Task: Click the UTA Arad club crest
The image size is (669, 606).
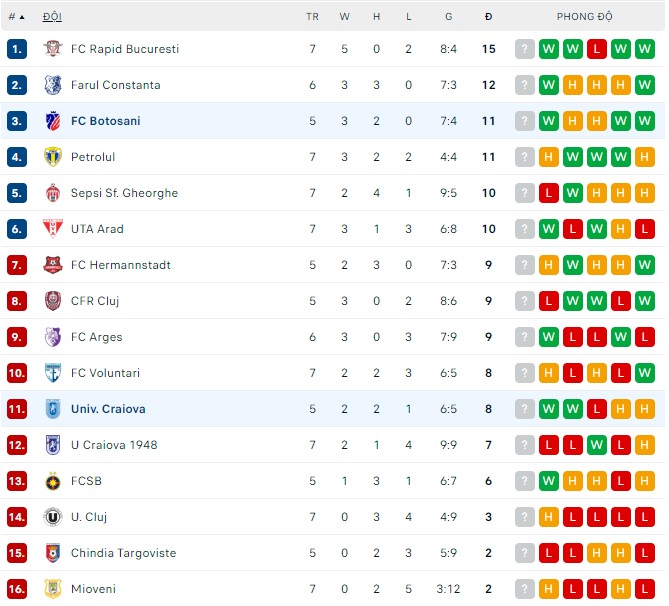Action: [53, 229]
